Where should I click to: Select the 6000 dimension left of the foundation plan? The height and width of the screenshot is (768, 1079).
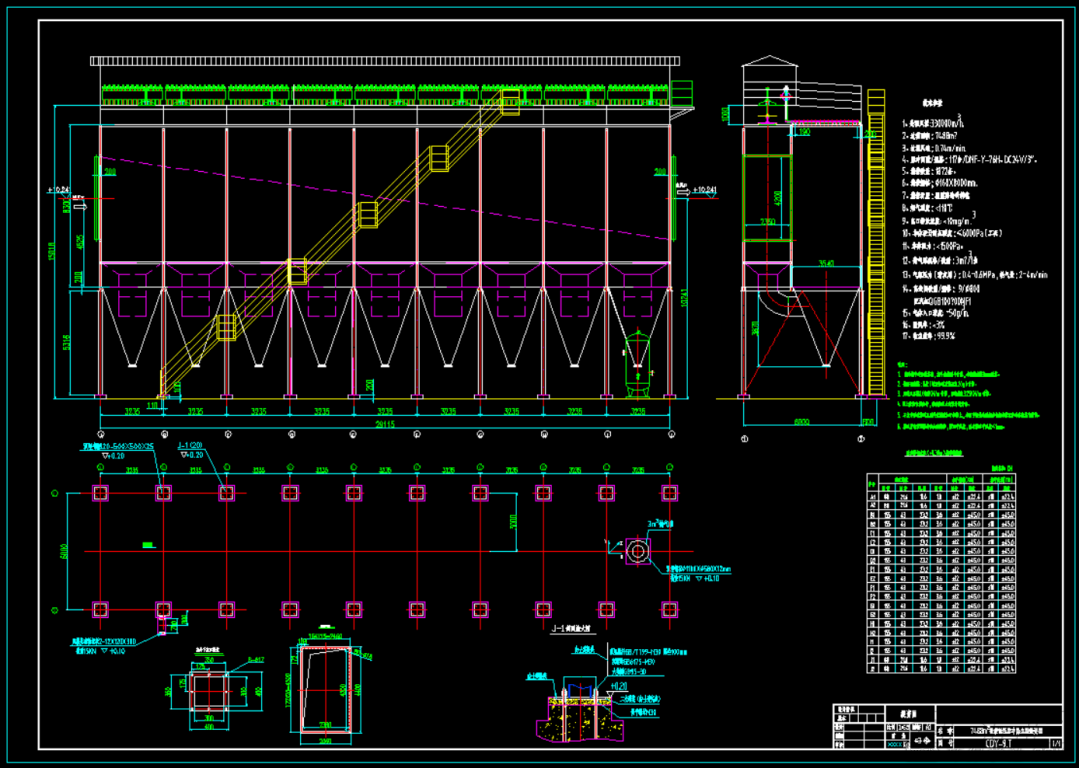pyautogui.click(x=63, y=553)
